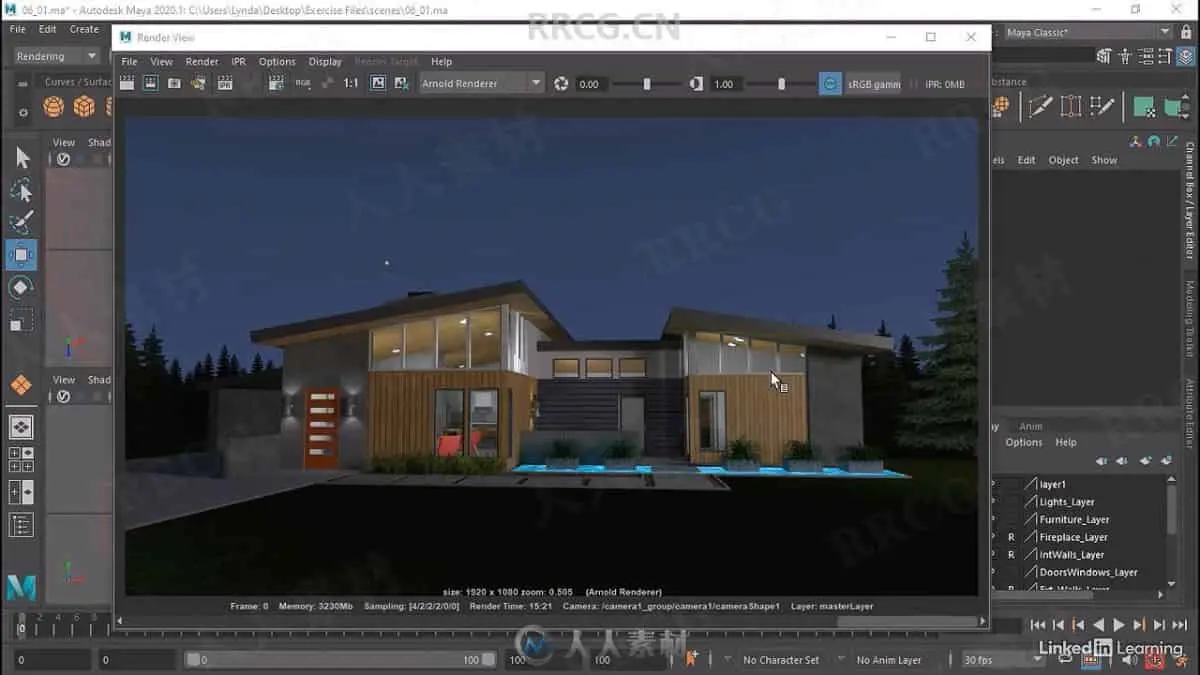Click the Outliner toggle icon in toolbox
Viewport: 1200px width, 675px height.
[x=21, y=525]
